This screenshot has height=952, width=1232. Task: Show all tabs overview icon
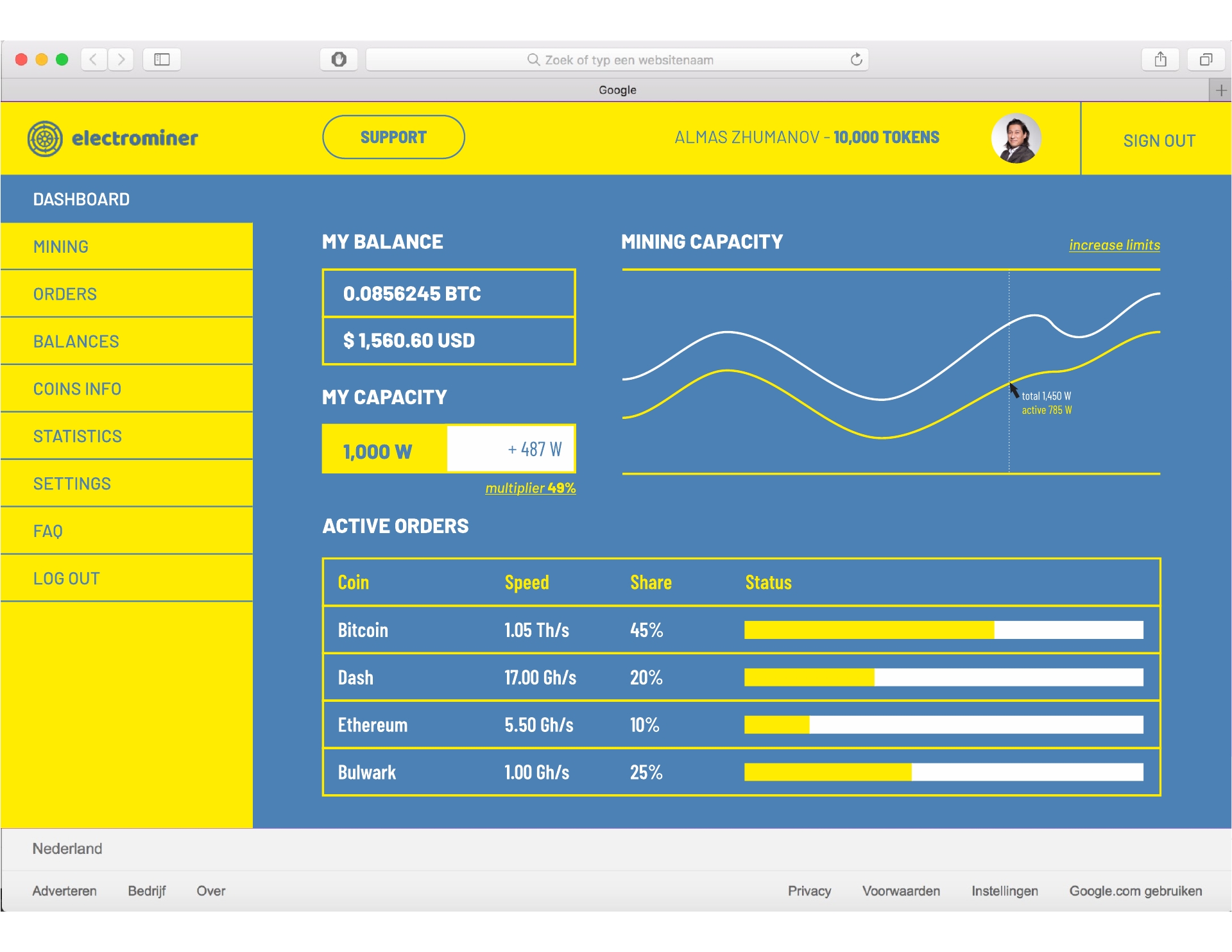(x=1206, y=60)
